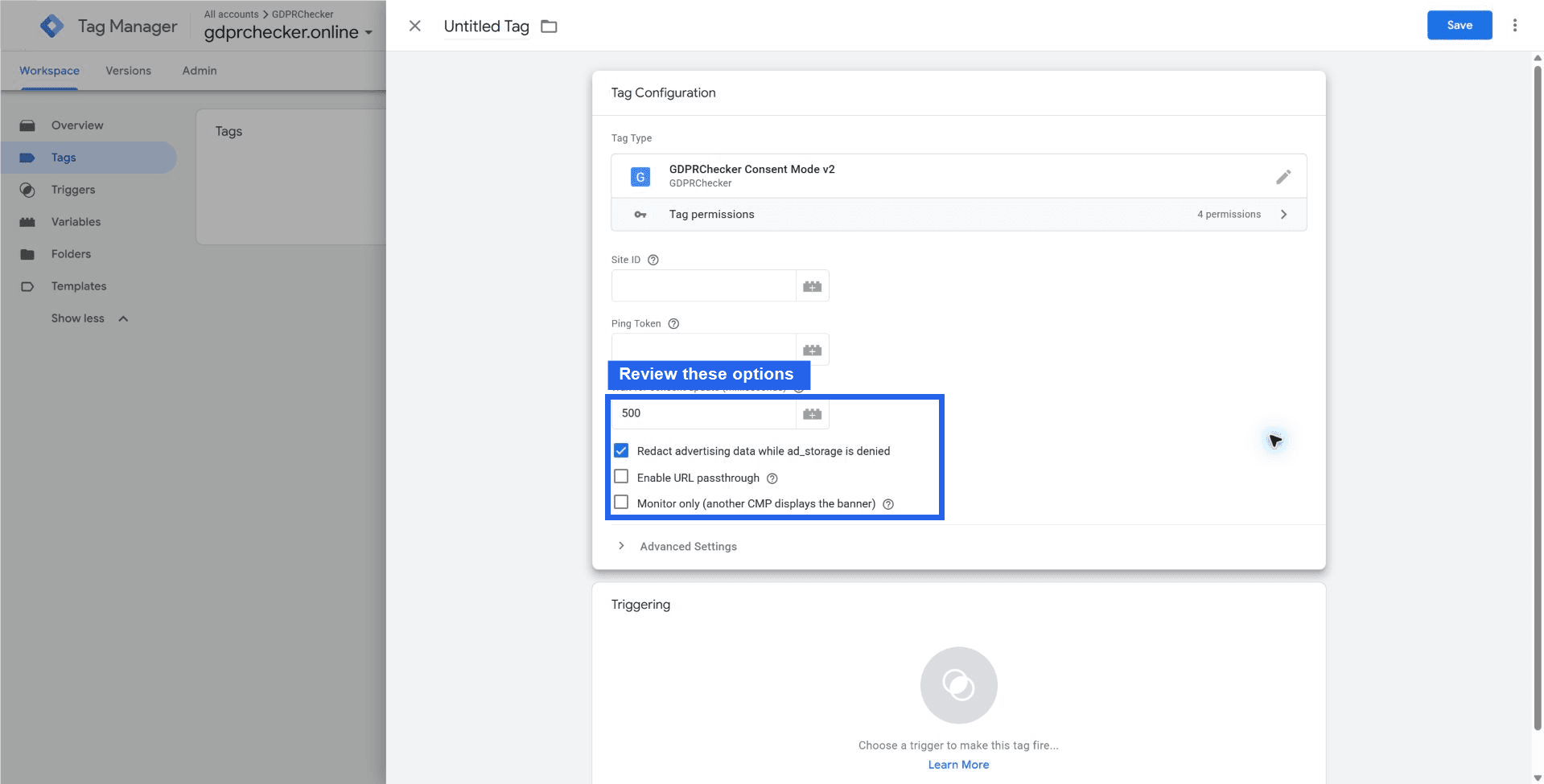Click the Triggers sidebar icon
This screenshot has height=784, width=1544.
pyautogui.click(x=27, y=190)
